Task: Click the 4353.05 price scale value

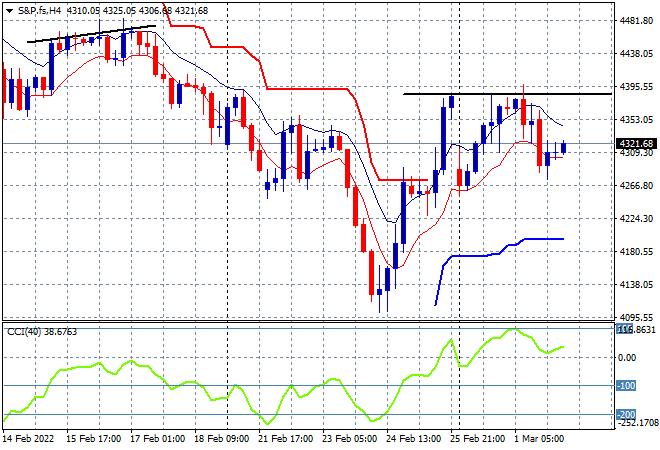Action: click(636, 120)
